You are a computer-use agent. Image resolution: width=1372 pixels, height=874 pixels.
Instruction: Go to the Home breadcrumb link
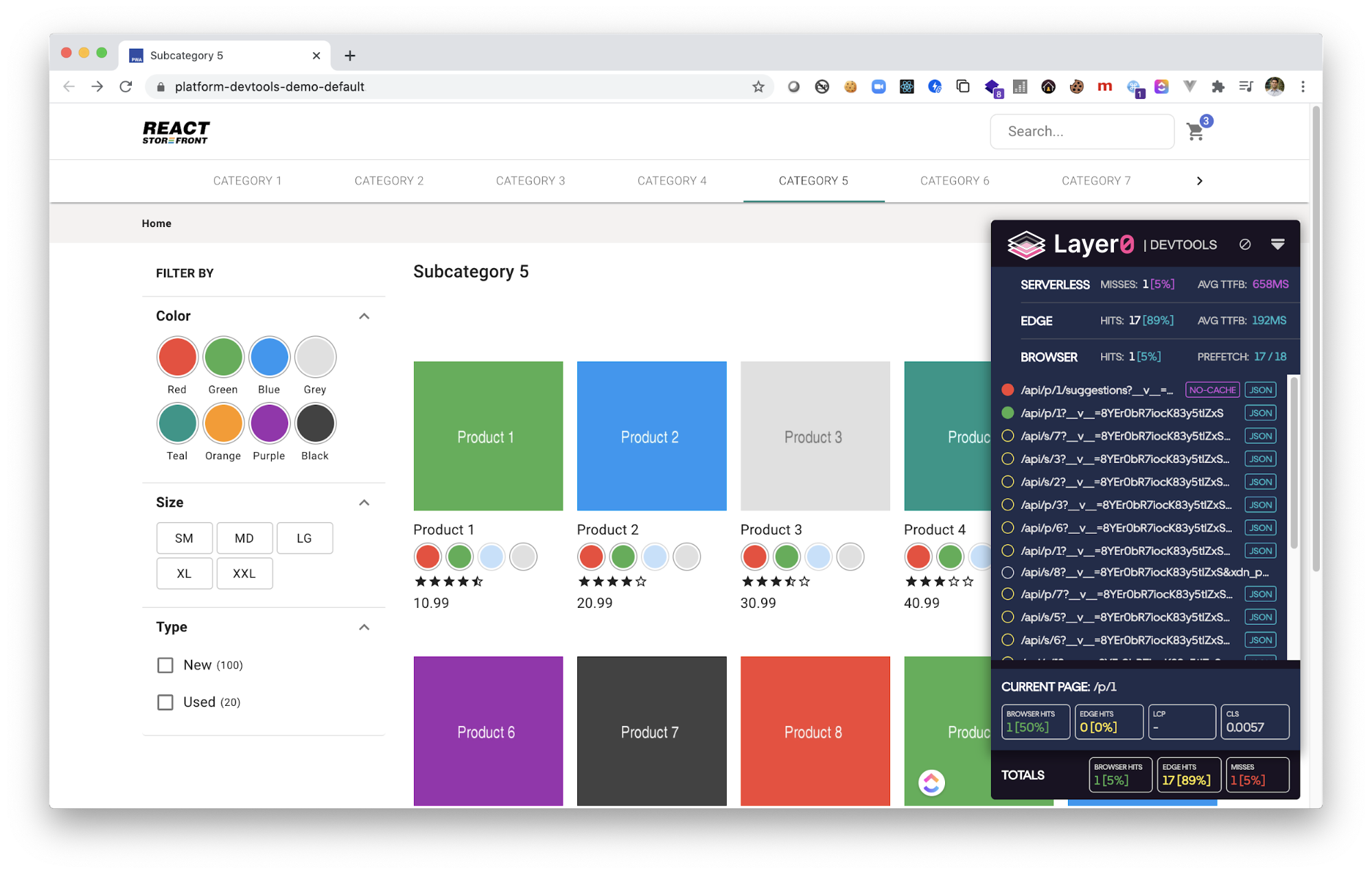(x=156, y=224)
